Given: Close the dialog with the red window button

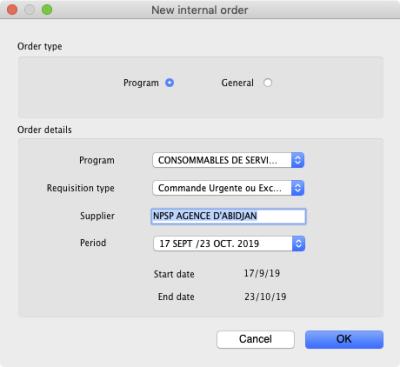Looking at the screenshot, I should pyautogui.click(x=12, y=10).
